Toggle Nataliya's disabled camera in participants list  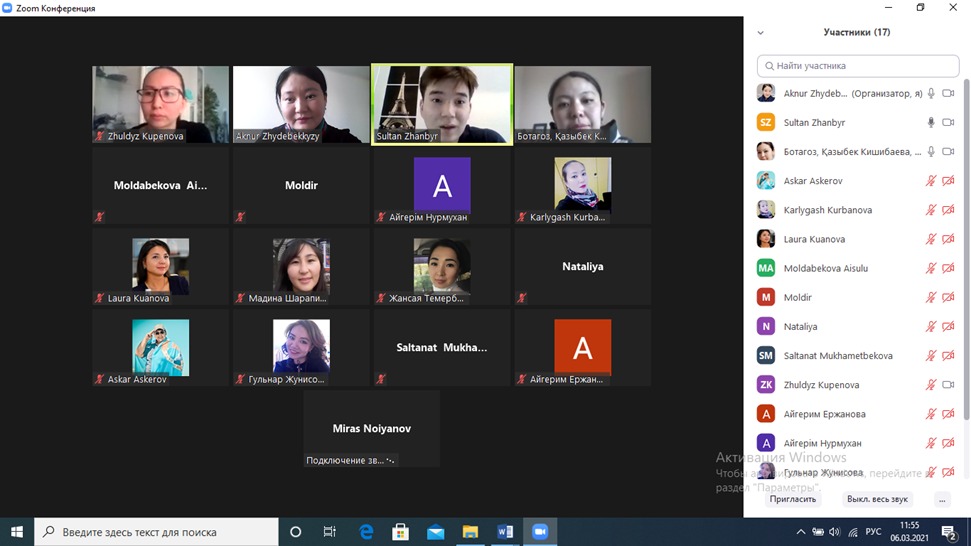[x=948, y=327]
